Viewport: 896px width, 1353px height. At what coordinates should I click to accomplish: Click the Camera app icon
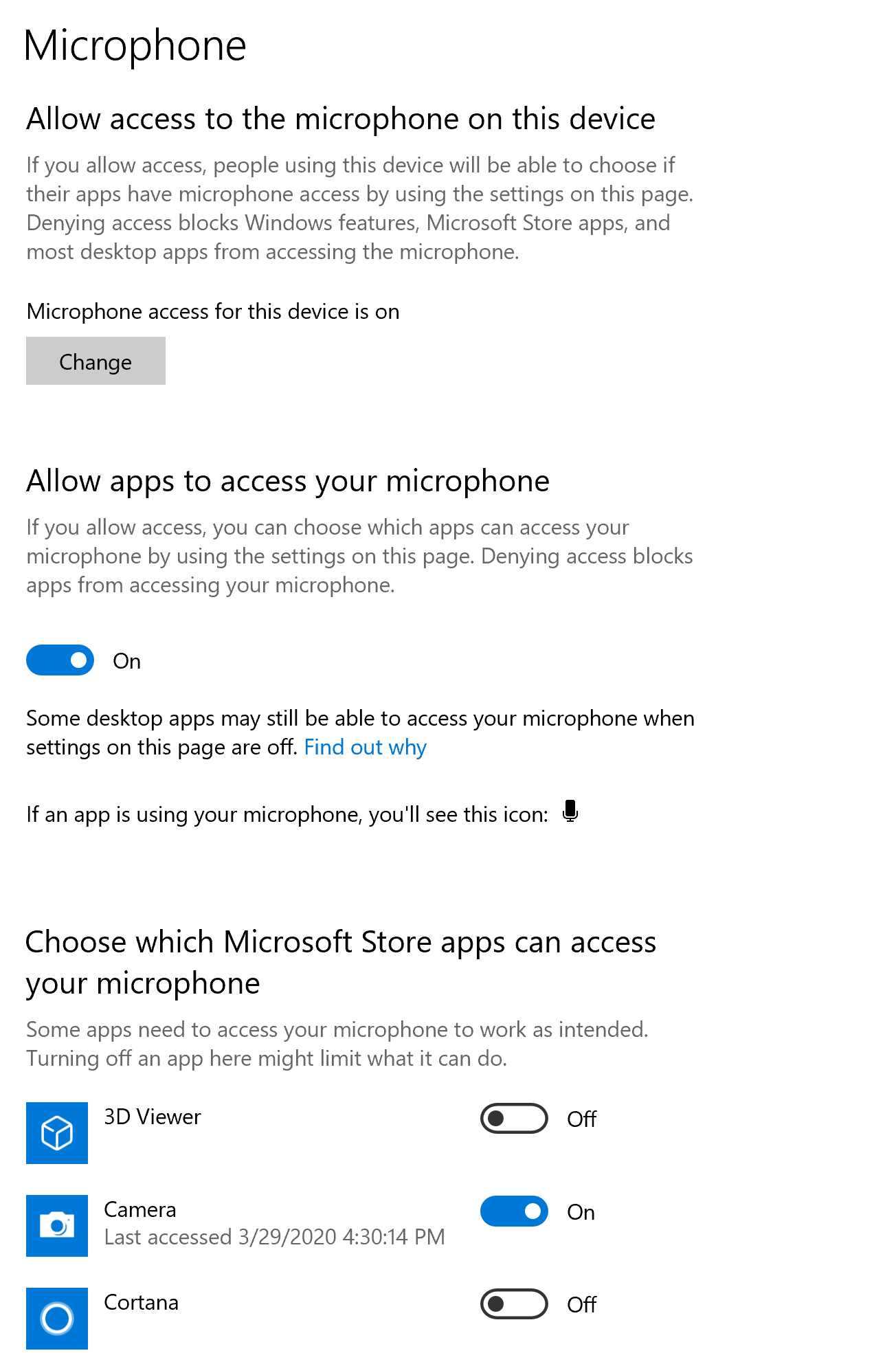(57, 1225)
